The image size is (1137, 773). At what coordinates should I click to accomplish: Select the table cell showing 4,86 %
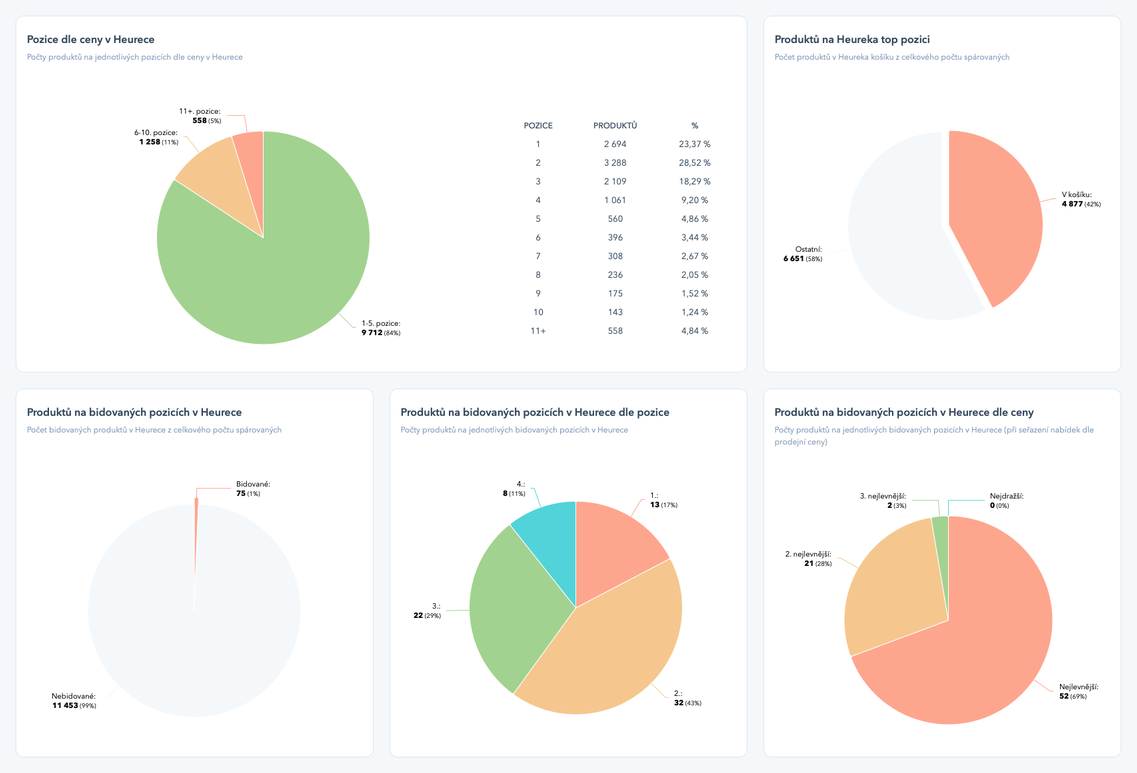(695, 219)
